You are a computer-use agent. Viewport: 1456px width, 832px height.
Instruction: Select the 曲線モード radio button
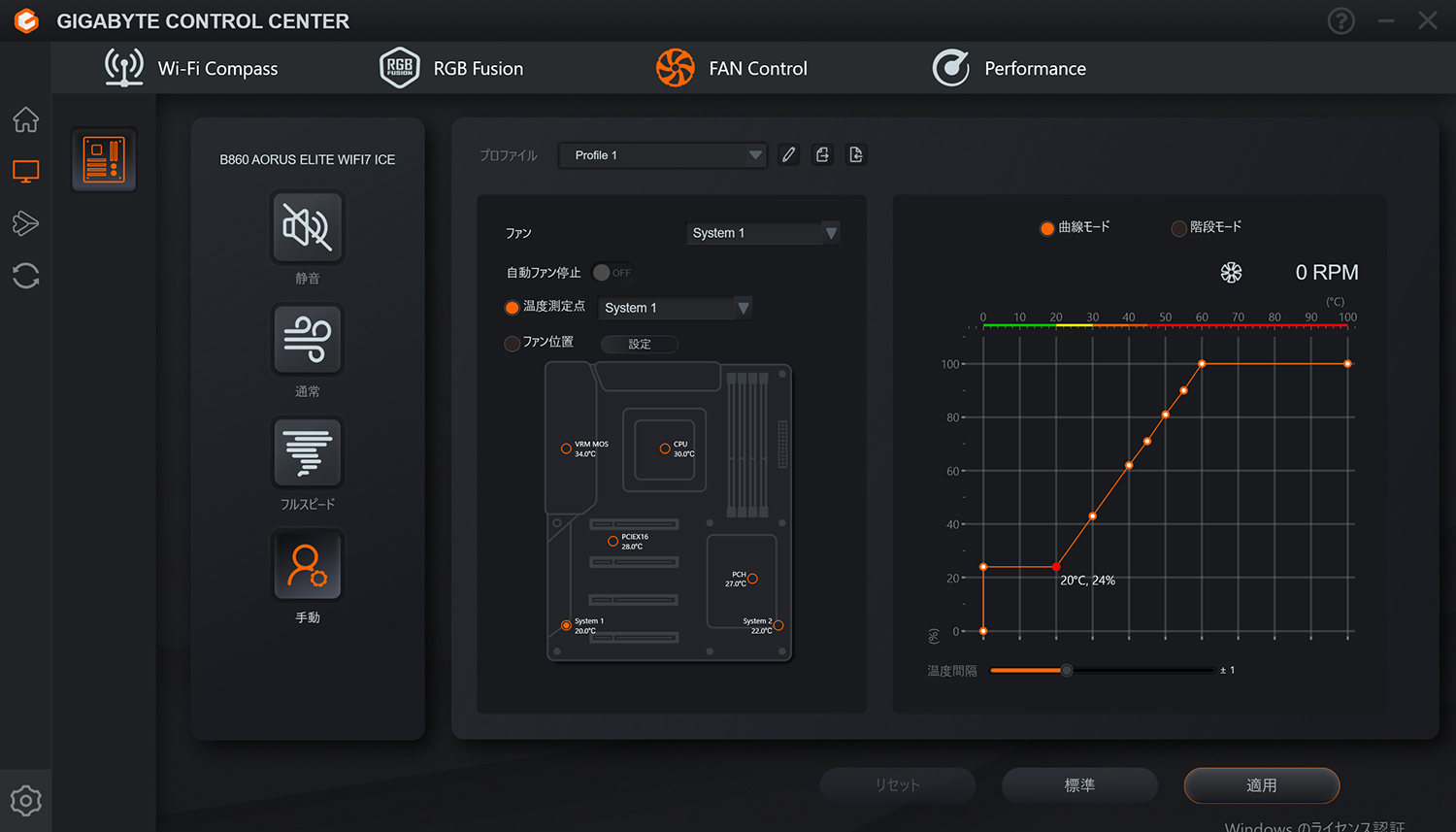click(1047, 228)
